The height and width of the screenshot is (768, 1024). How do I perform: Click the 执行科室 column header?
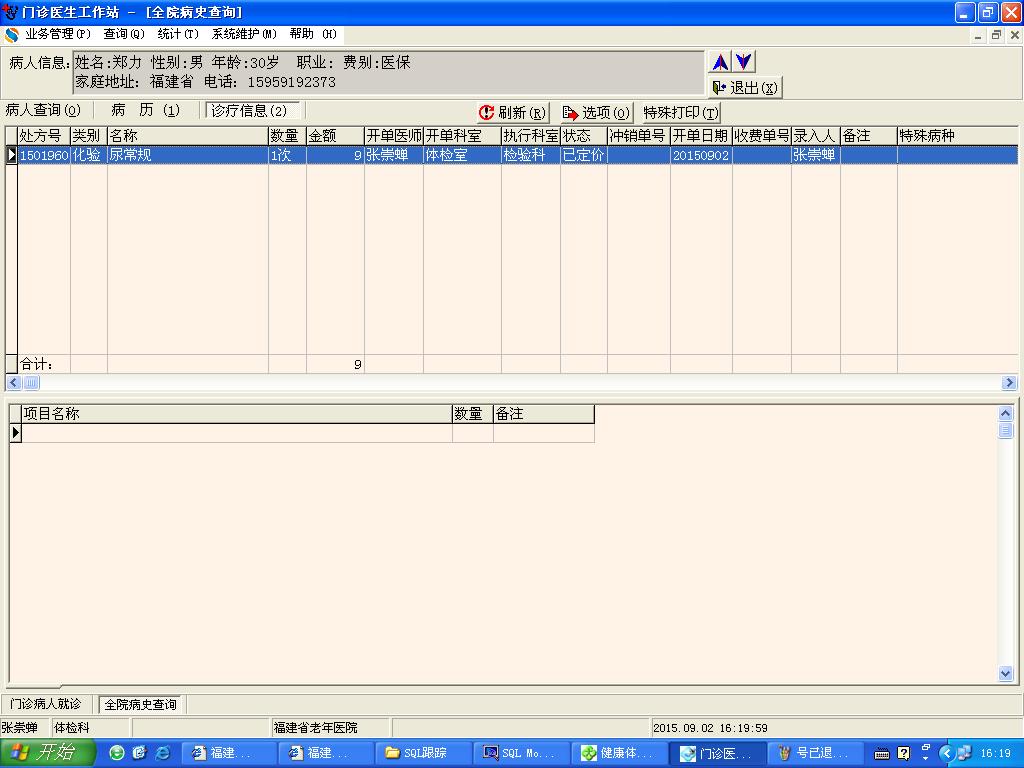(531, 136)
